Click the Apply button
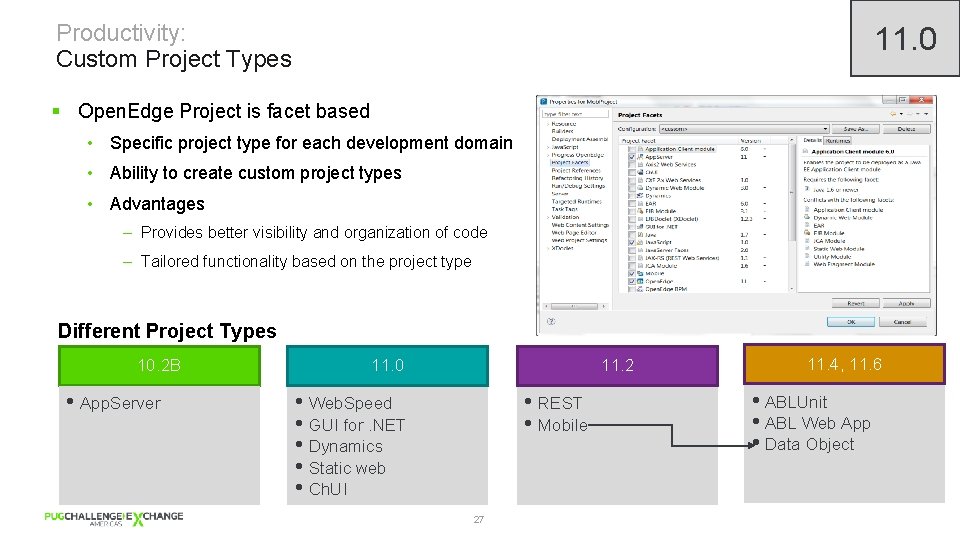This screenshot has width=960, height=540. click(906, 304)
